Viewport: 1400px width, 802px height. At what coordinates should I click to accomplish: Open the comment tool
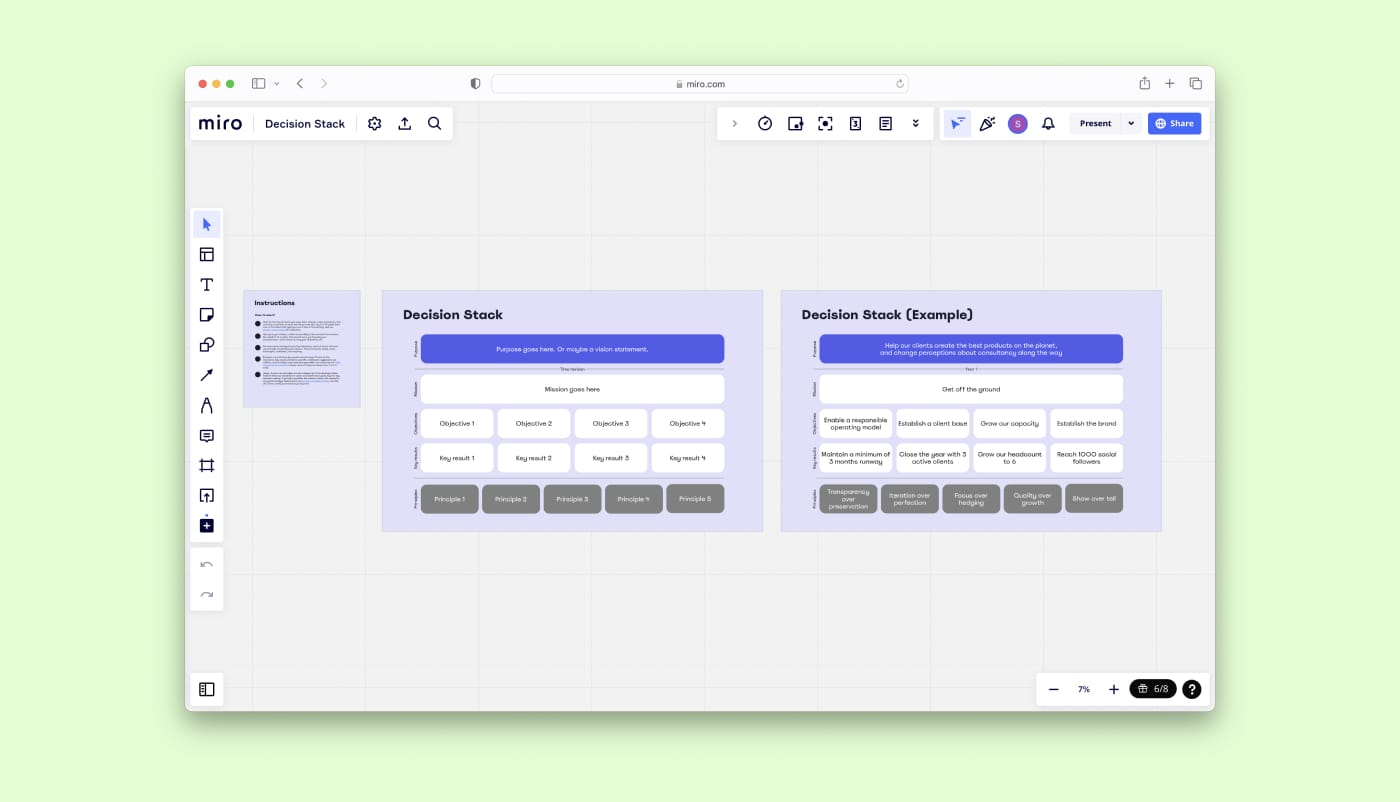click(206, 434)
